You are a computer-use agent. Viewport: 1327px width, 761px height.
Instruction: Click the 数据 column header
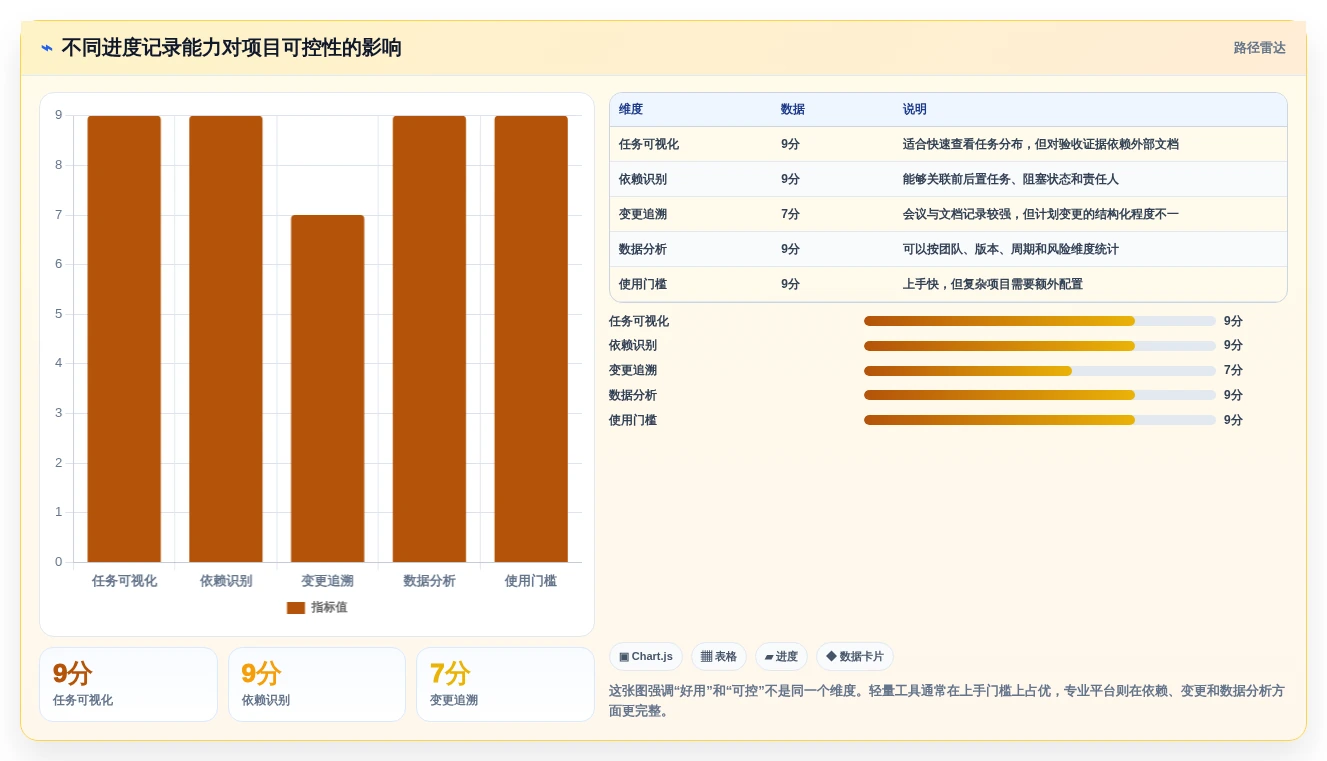tap(793, 109)
